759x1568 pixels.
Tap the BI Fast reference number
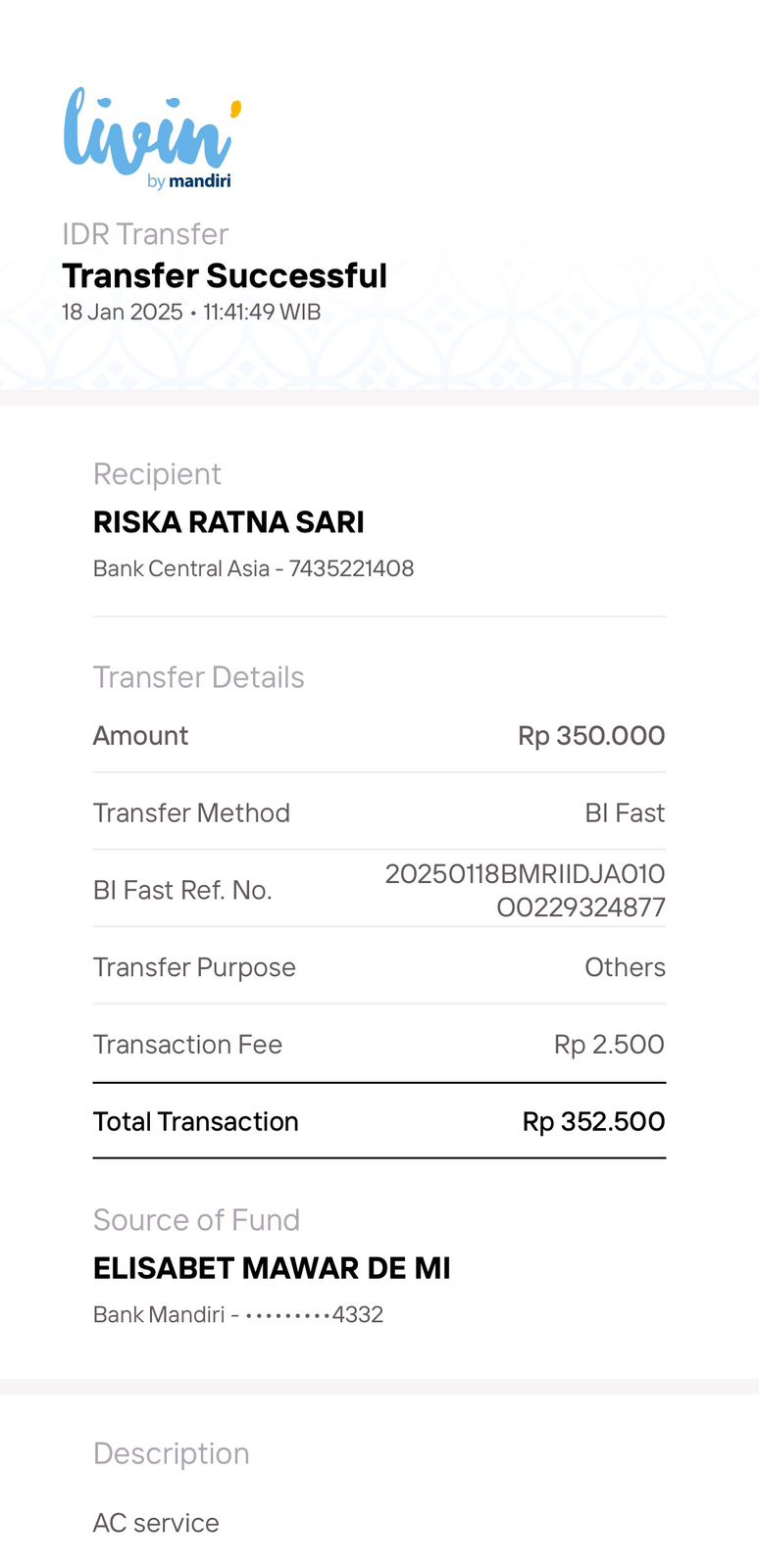click(x=526, y=890)
